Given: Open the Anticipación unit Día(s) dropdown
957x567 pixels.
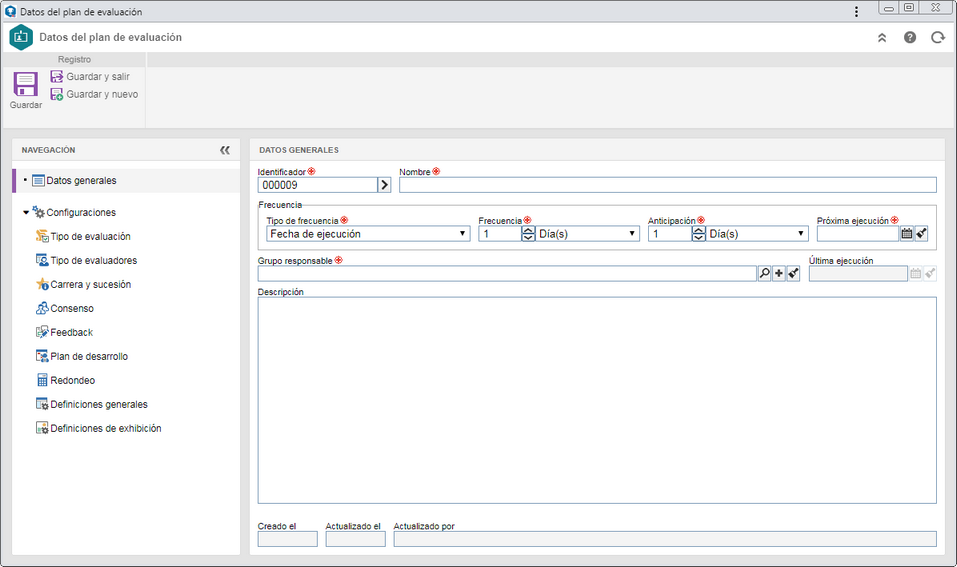Looking at the screenshot, I should click(x=757, y=234).
